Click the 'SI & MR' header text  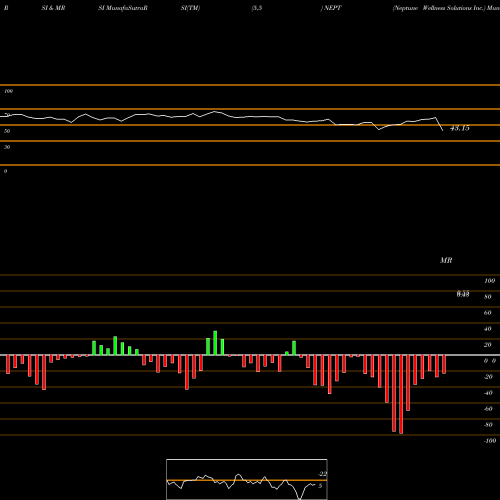pyautogui.click(x=53, y=8)
